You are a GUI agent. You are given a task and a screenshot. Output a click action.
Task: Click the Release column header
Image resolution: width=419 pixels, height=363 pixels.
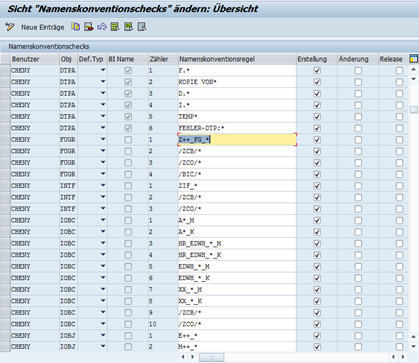point(393,59)
